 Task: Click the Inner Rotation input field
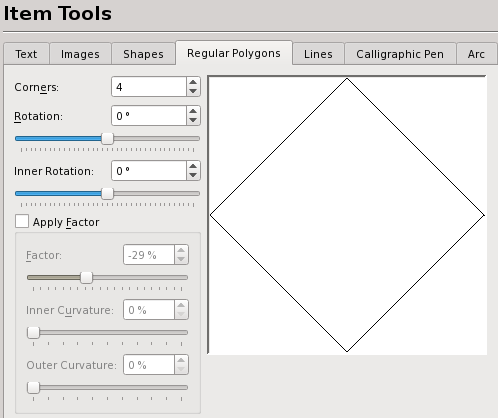coord(149,171)
